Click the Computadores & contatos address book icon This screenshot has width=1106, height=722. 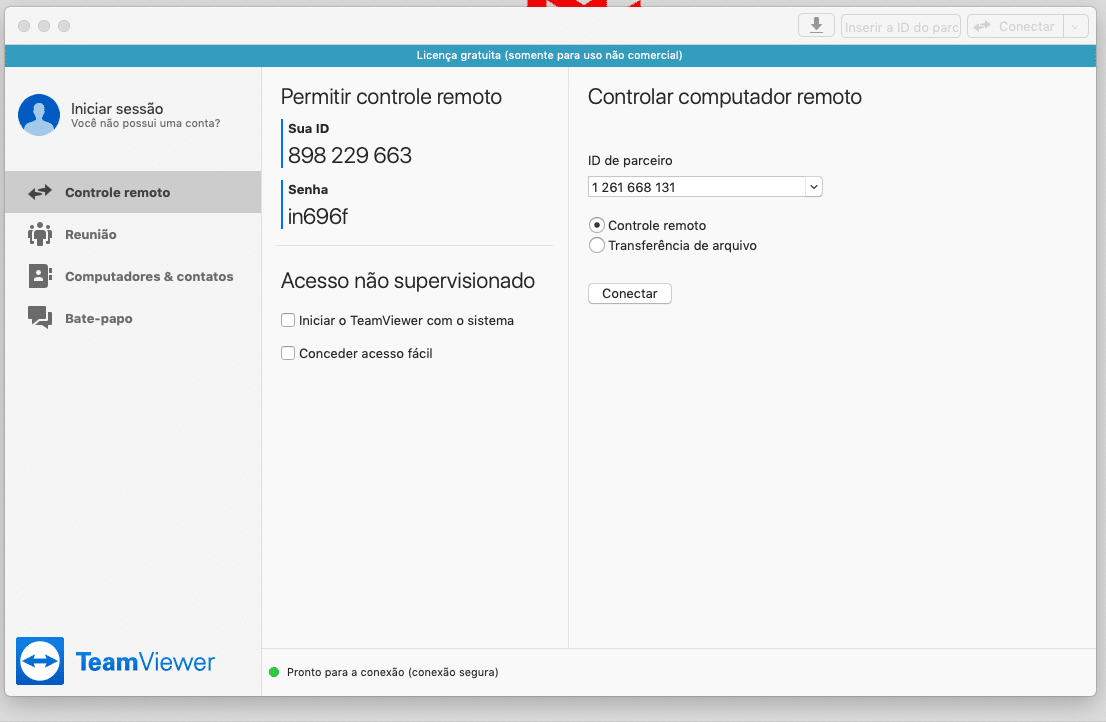click(40, 276)
